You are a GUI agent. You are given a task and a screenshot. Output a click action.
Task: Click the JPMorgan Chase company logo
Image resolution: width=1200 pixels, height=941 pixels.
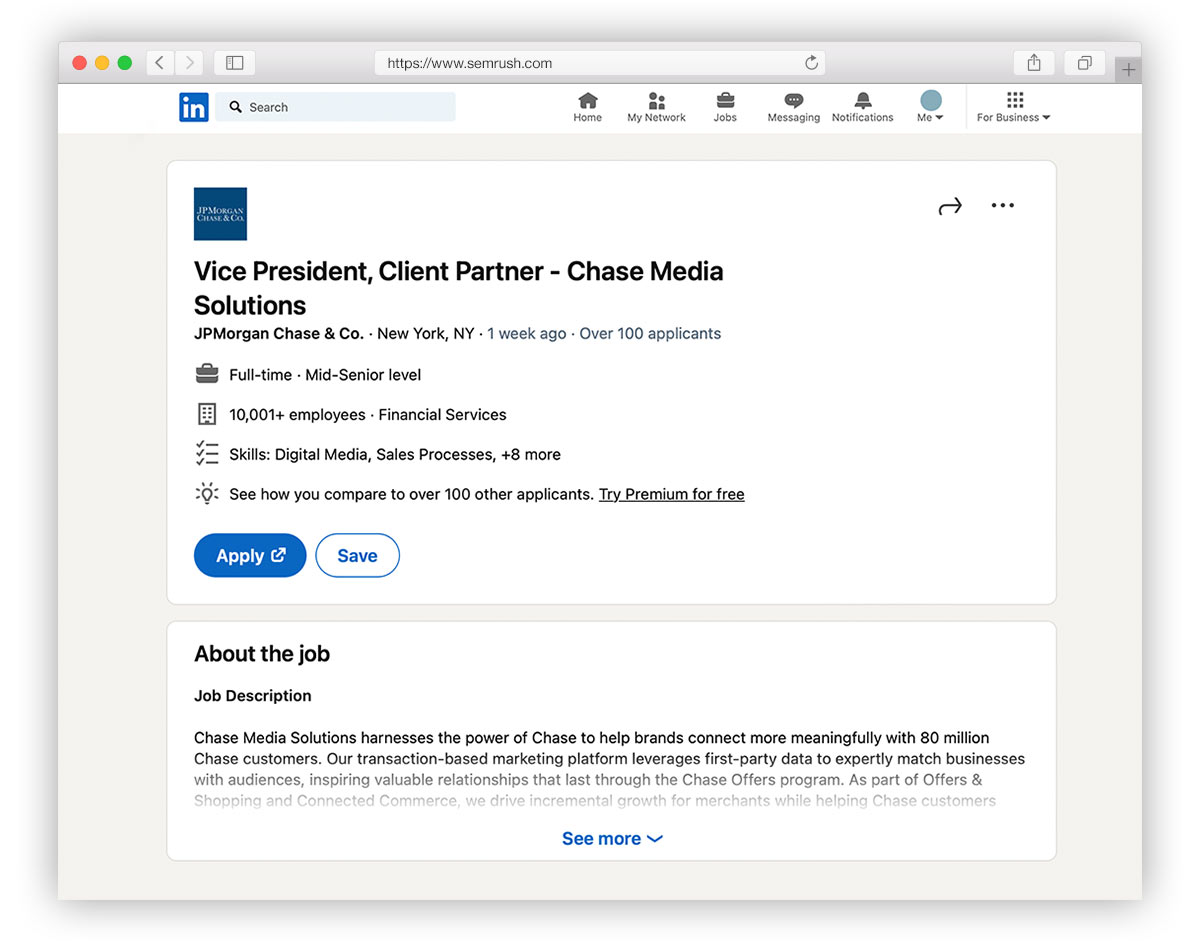coord(220,214)
